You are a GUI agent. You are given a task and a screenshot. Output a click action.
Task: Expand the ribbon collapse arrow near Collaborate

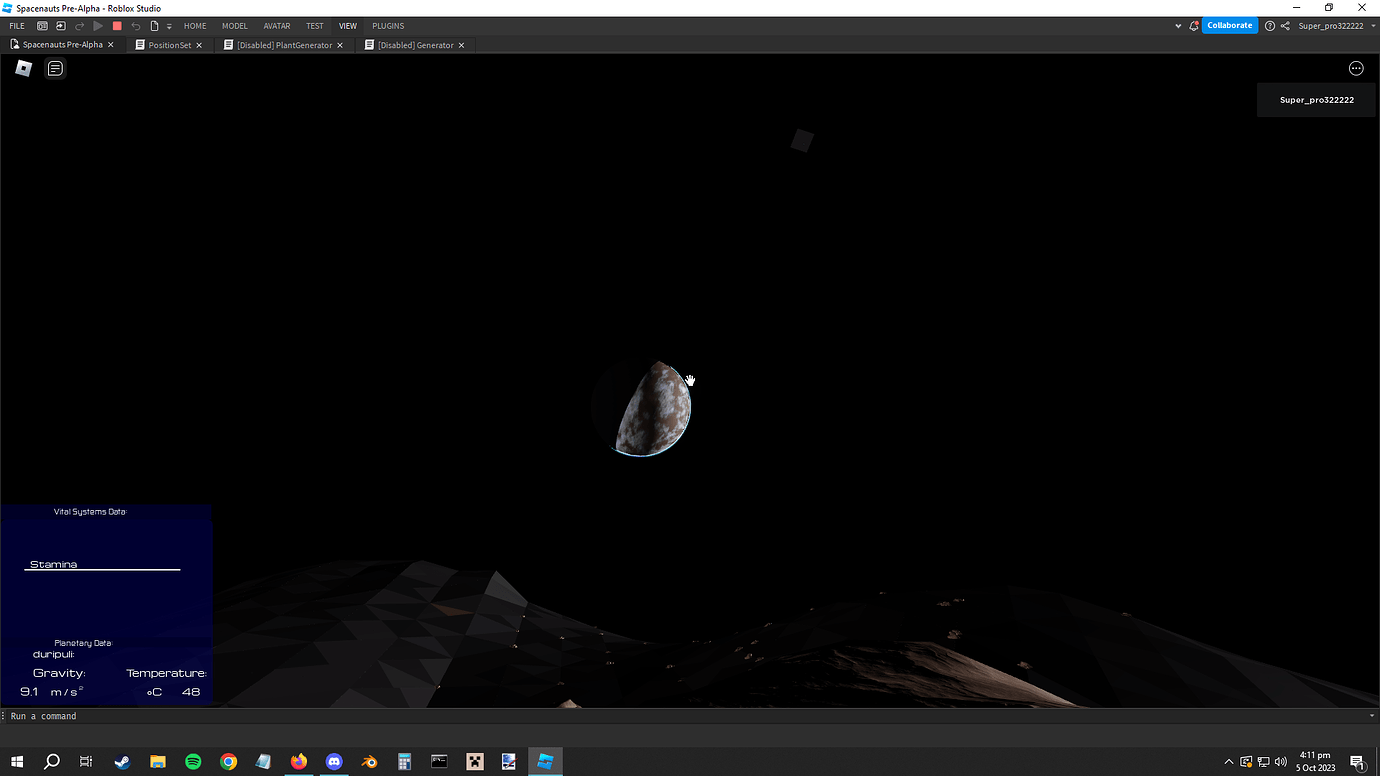1178,25
